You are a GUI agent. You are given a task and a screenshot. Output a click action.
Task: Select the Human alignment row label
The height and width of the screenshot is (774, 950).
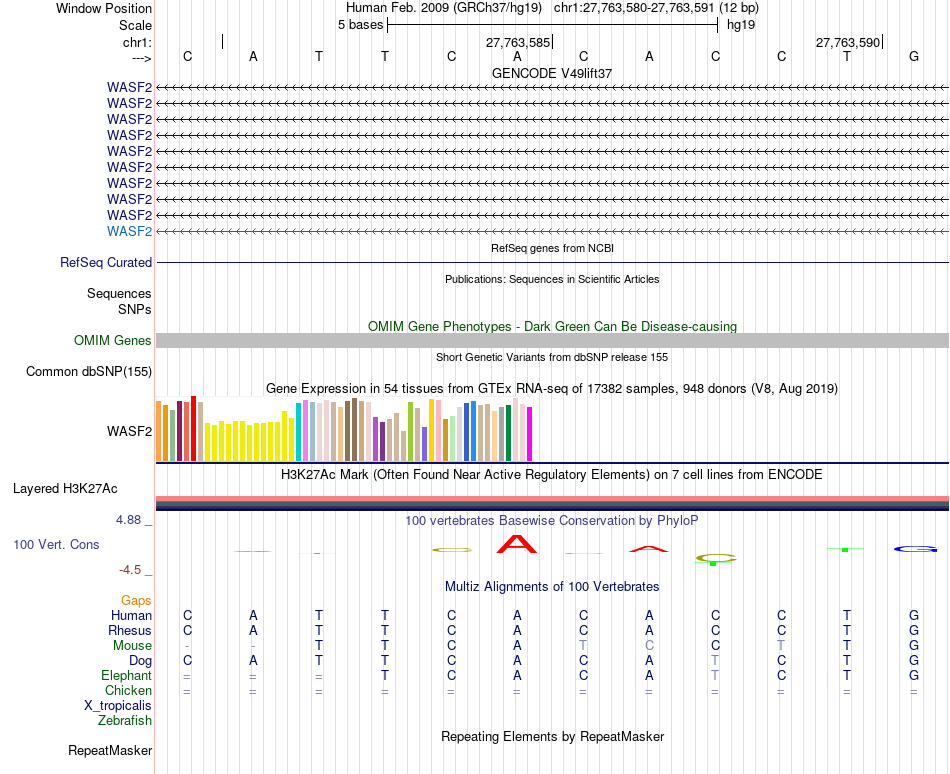[x=131, y=616]
